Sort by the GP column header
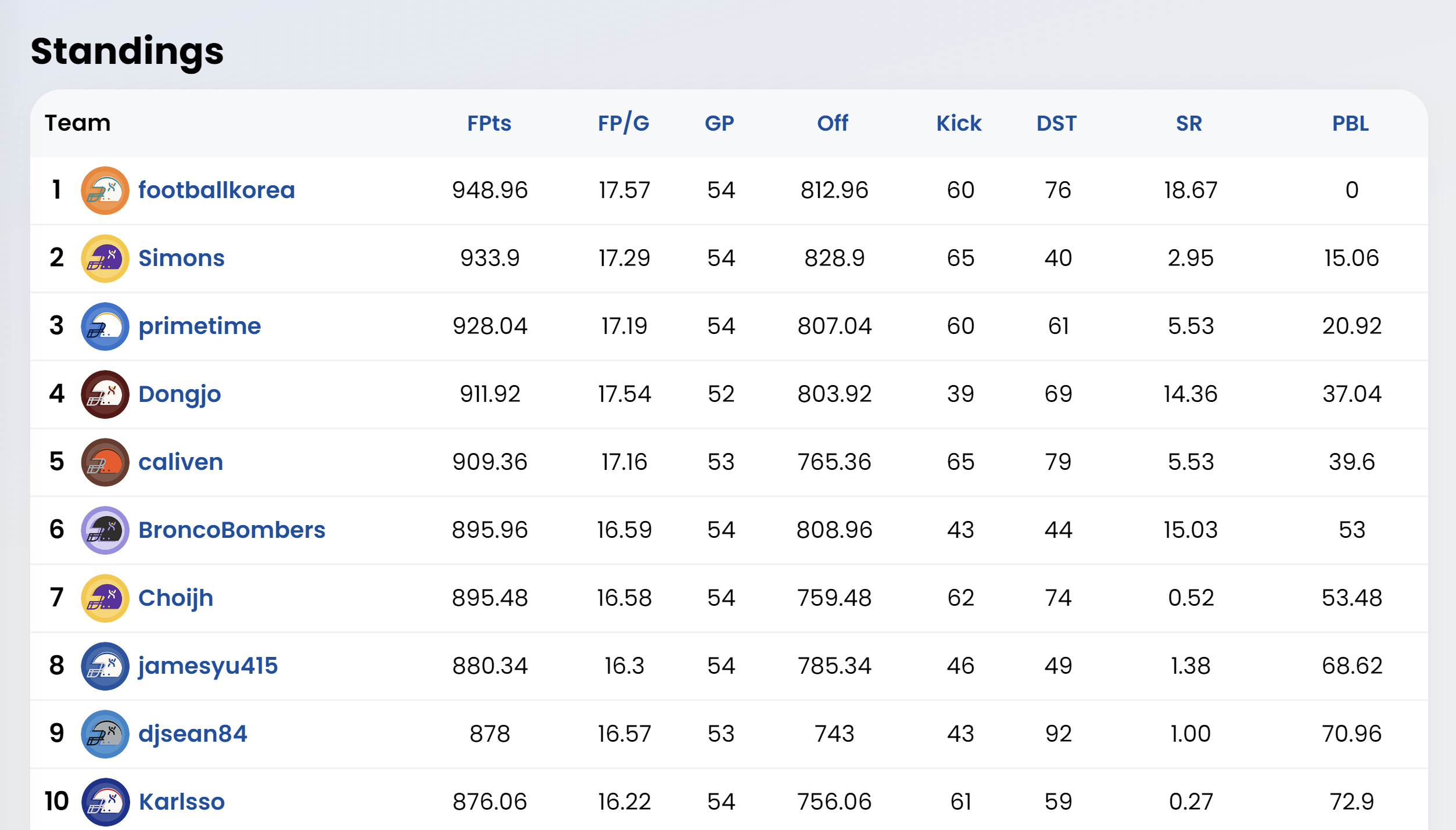This screenshot has height=830, width=1456. click(719, 123)
